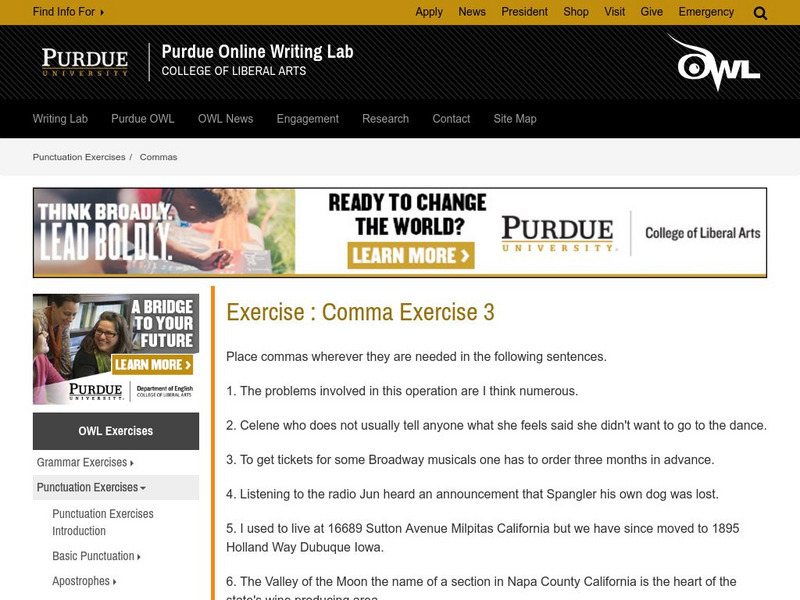The image size is (800, 600).
Task: Open the Contact page
Action: pos(450,118)
